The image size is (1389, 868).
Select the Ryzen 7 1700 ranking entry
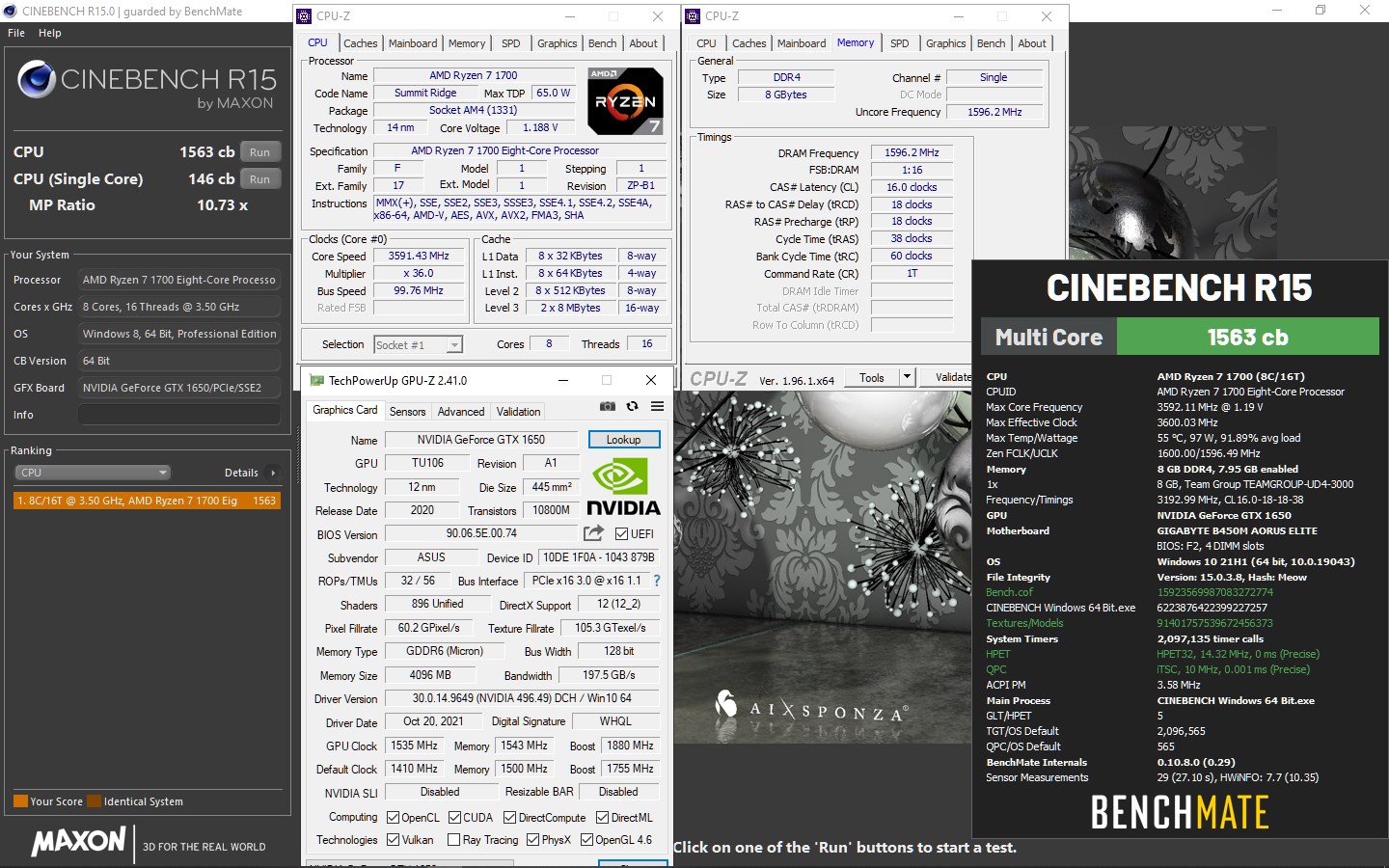(x=147, y=501)
